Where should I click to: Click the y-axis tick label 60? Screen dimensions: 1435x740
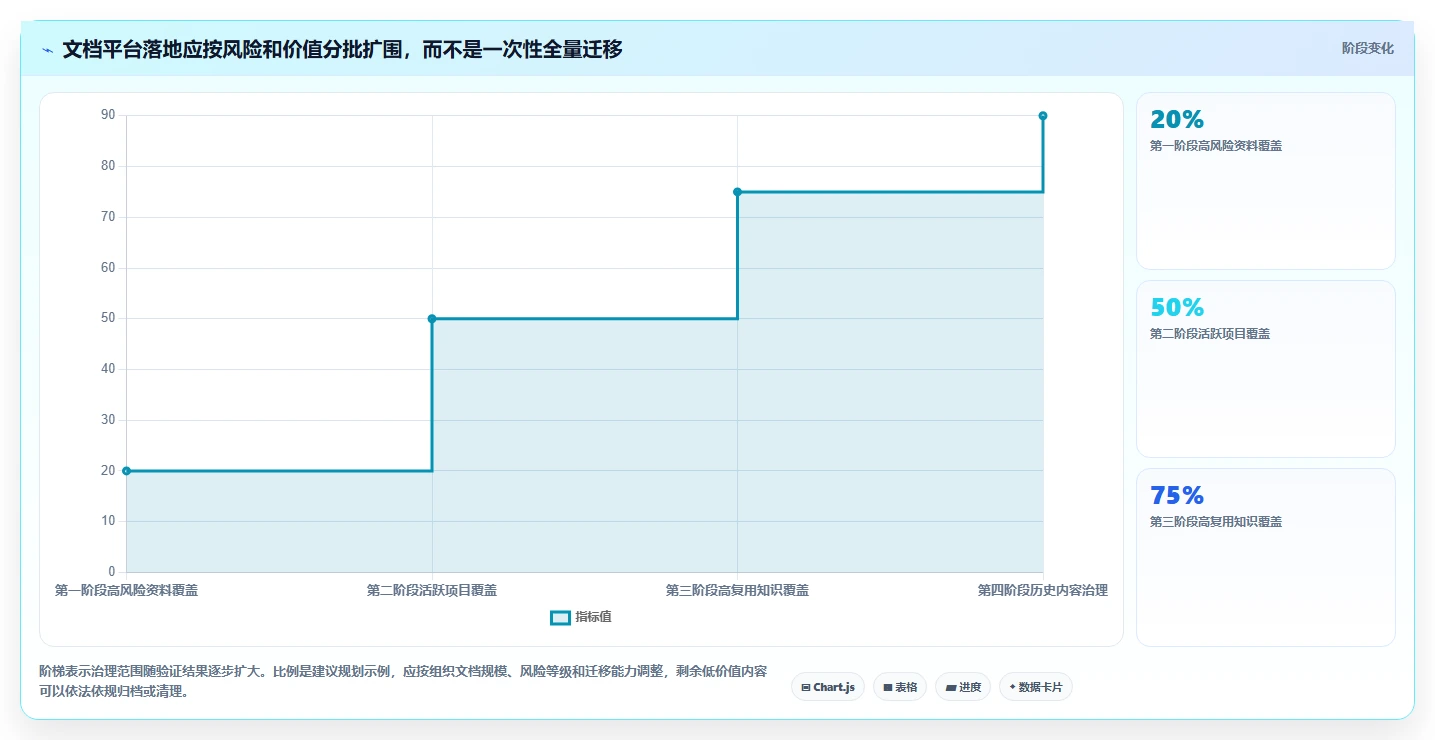click(x=108, y=268)
